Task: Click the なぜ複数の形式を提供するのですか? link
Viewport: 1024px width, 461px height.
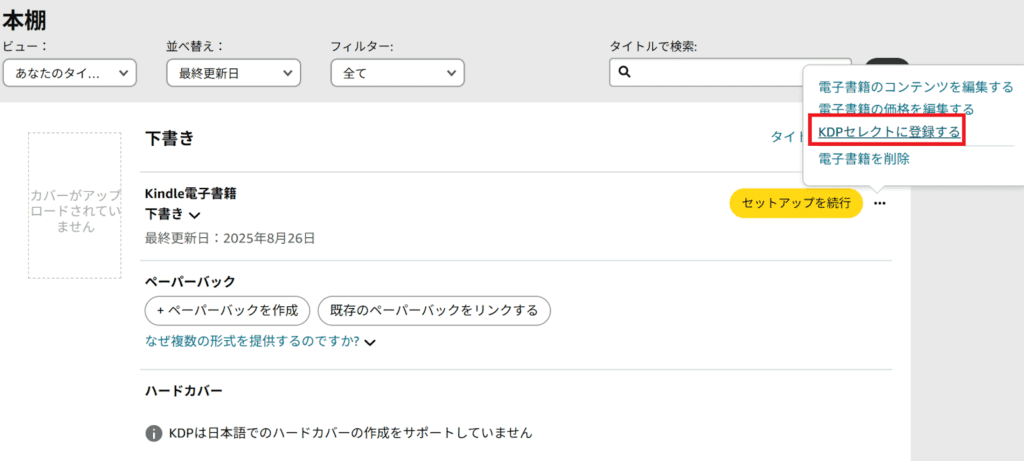Action: (x=253, y=342)
